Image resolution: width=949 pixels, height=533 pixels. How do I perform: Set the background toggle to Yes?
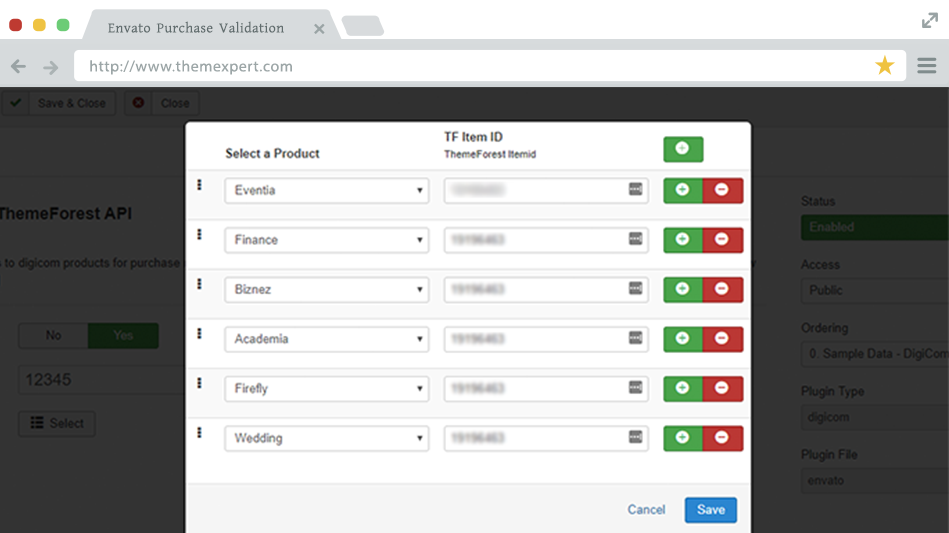[x=123, y=335]
